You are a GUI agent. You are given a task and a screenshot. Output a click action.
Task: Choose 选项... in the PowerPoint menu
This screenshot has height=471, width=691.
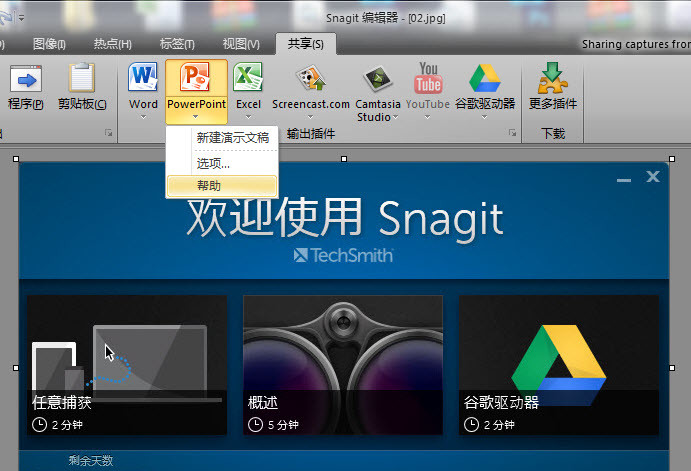click(x=213, y=163)
